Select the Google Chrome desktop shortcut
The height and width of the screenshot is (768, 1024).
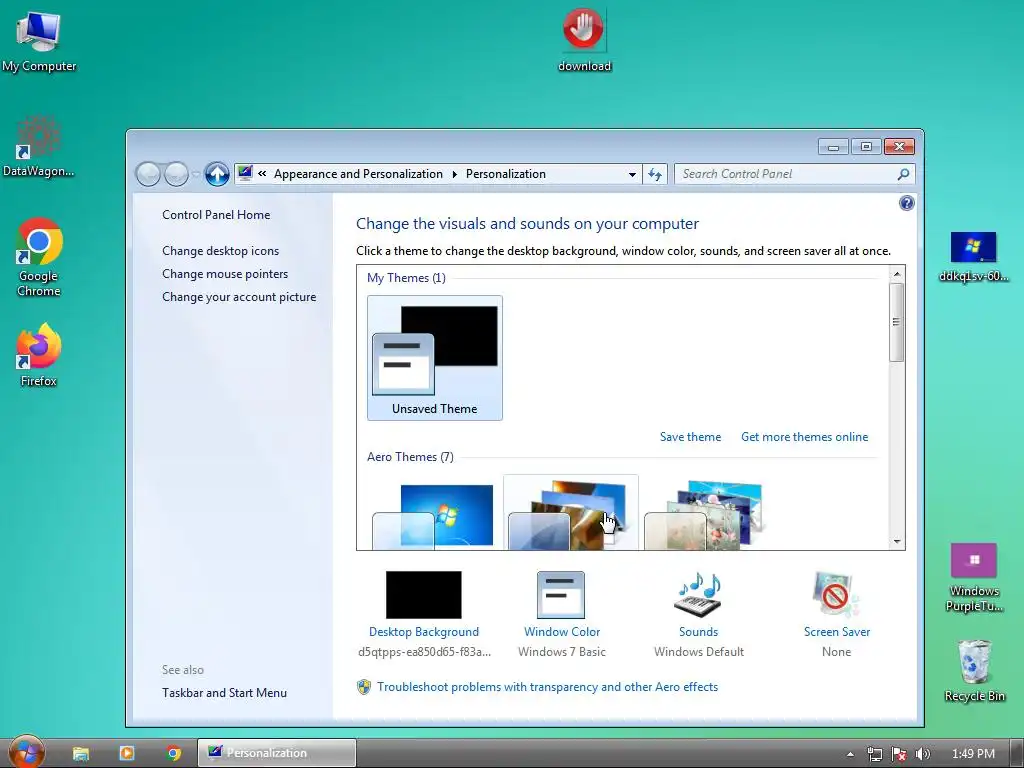click(x=39, y=257)
